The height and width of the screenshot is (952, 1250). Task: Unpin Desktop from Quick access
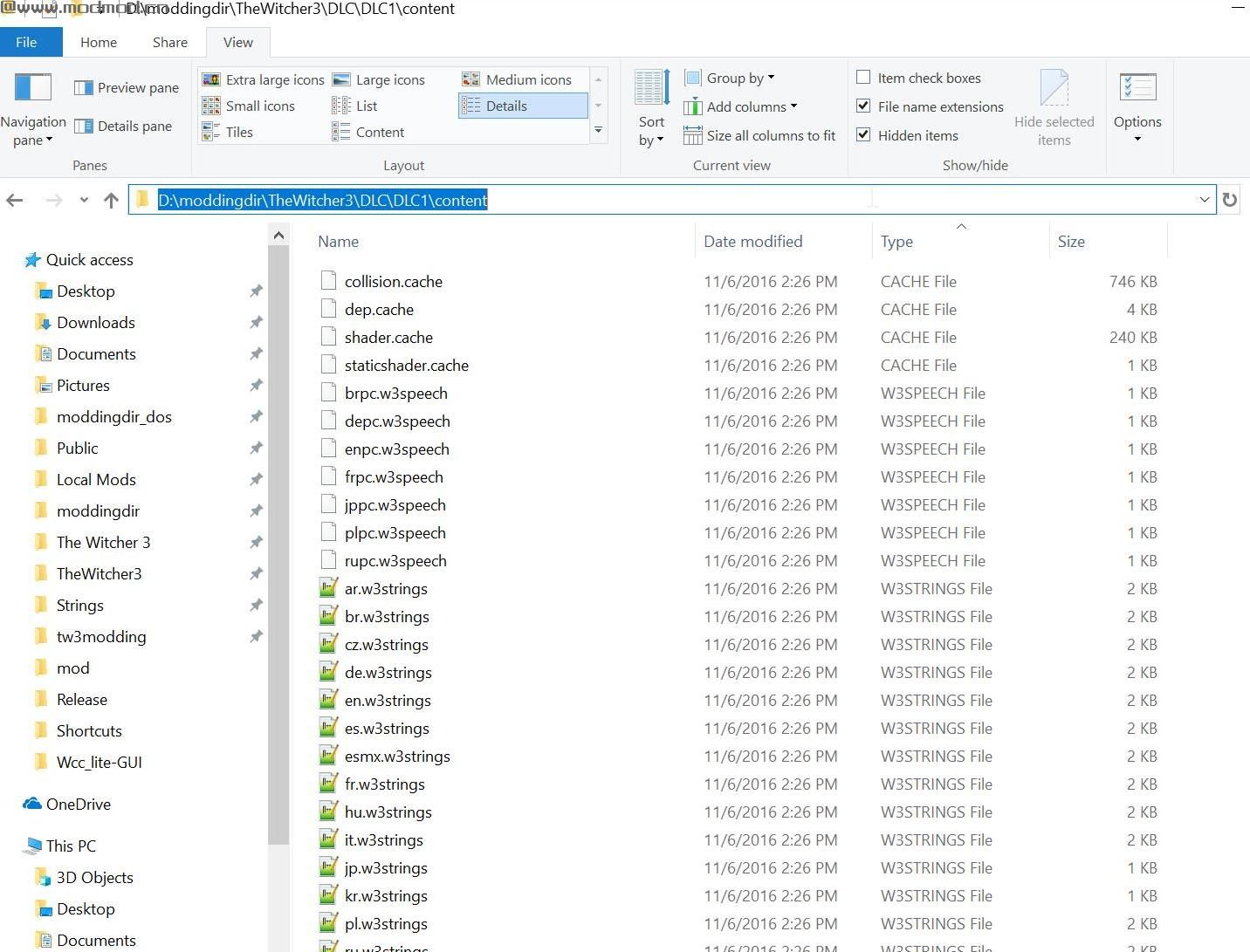(x=256, y=291)
